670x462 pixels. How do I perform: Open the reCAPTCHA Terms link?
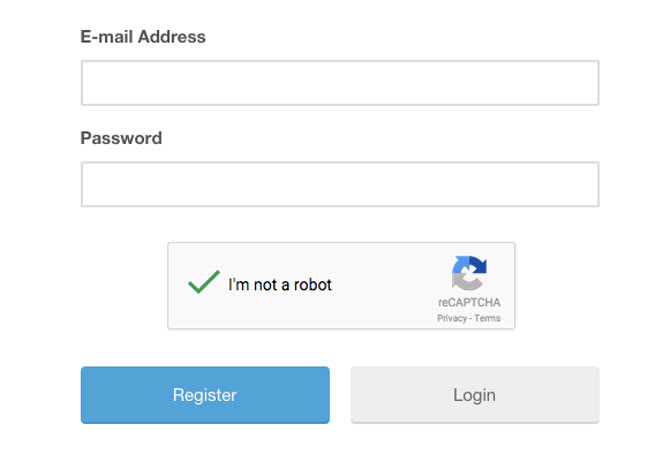click(488, 319)
